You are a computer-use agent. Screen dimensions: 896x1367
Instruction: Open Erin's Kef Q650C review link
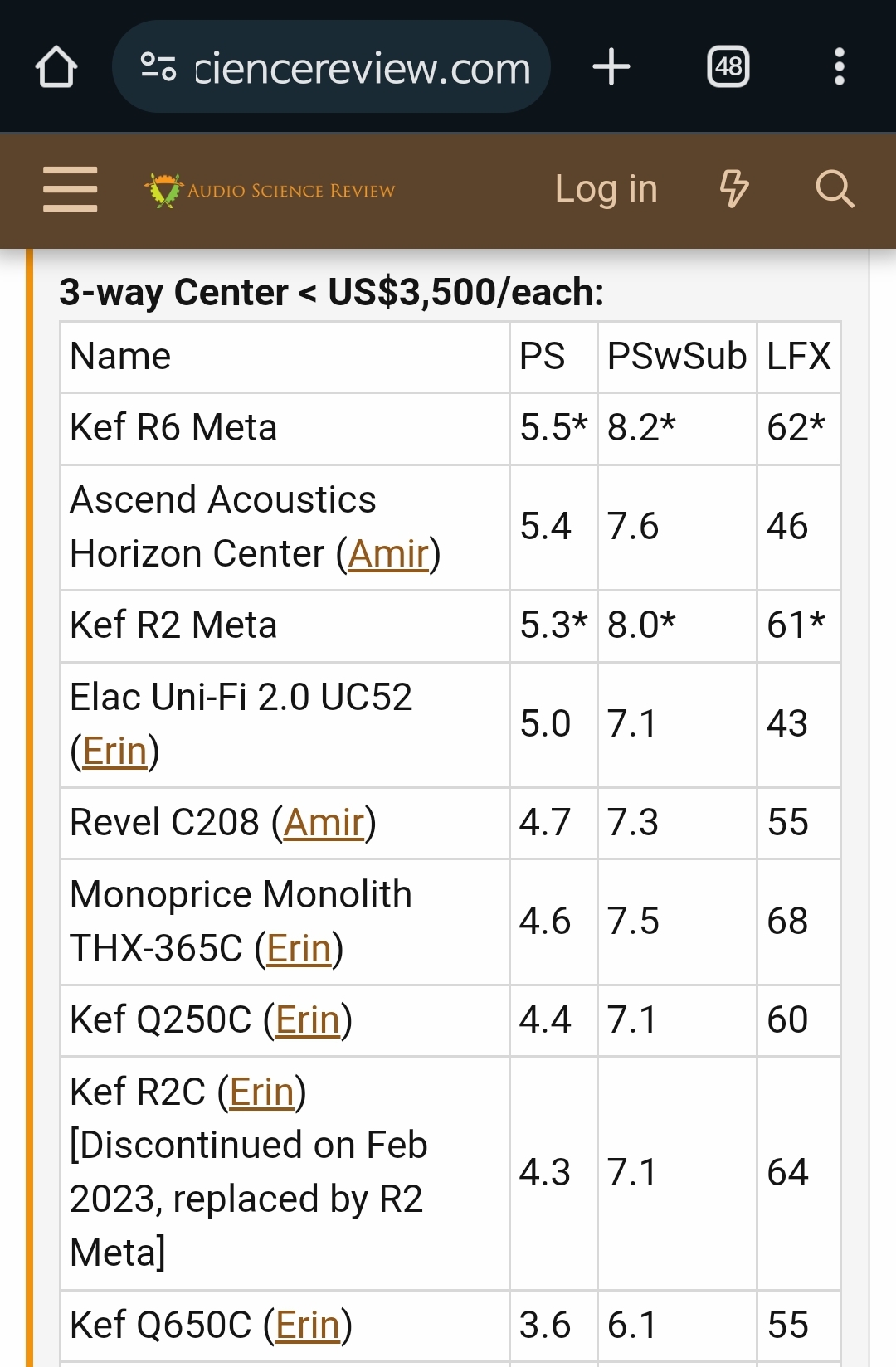click(308, 1326)
